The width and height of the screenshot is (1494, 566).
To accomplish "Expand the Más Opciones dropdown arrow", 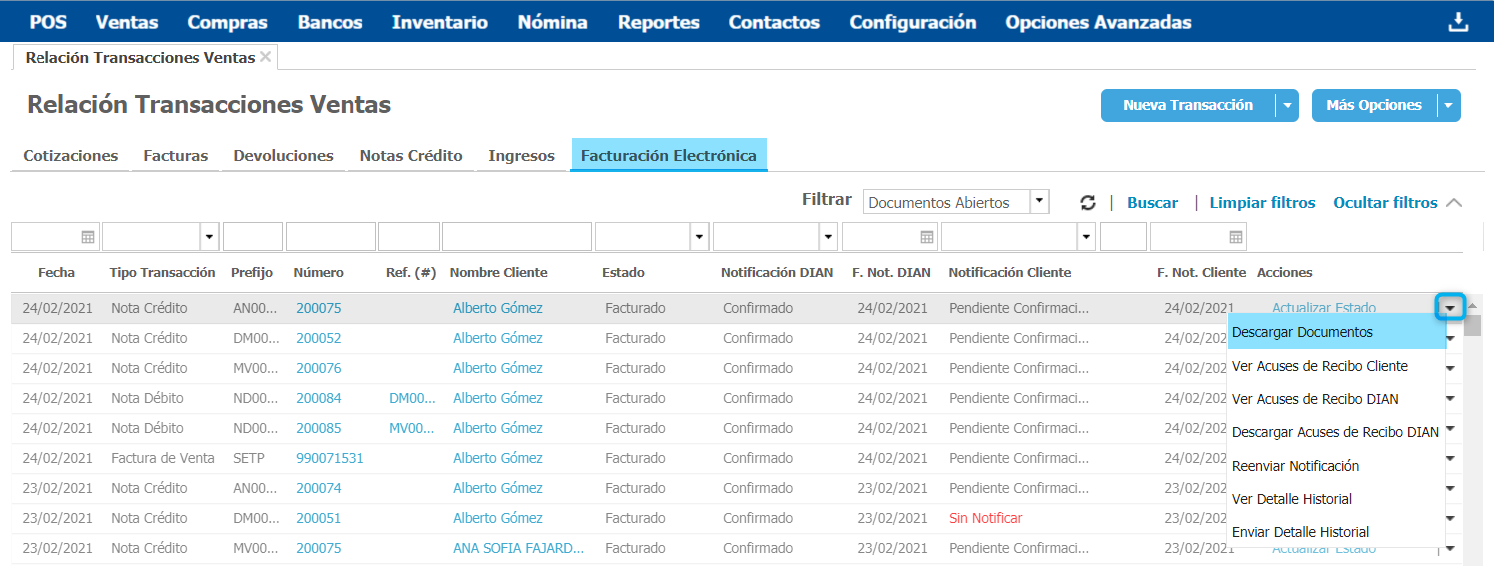I will (1449, 105).
